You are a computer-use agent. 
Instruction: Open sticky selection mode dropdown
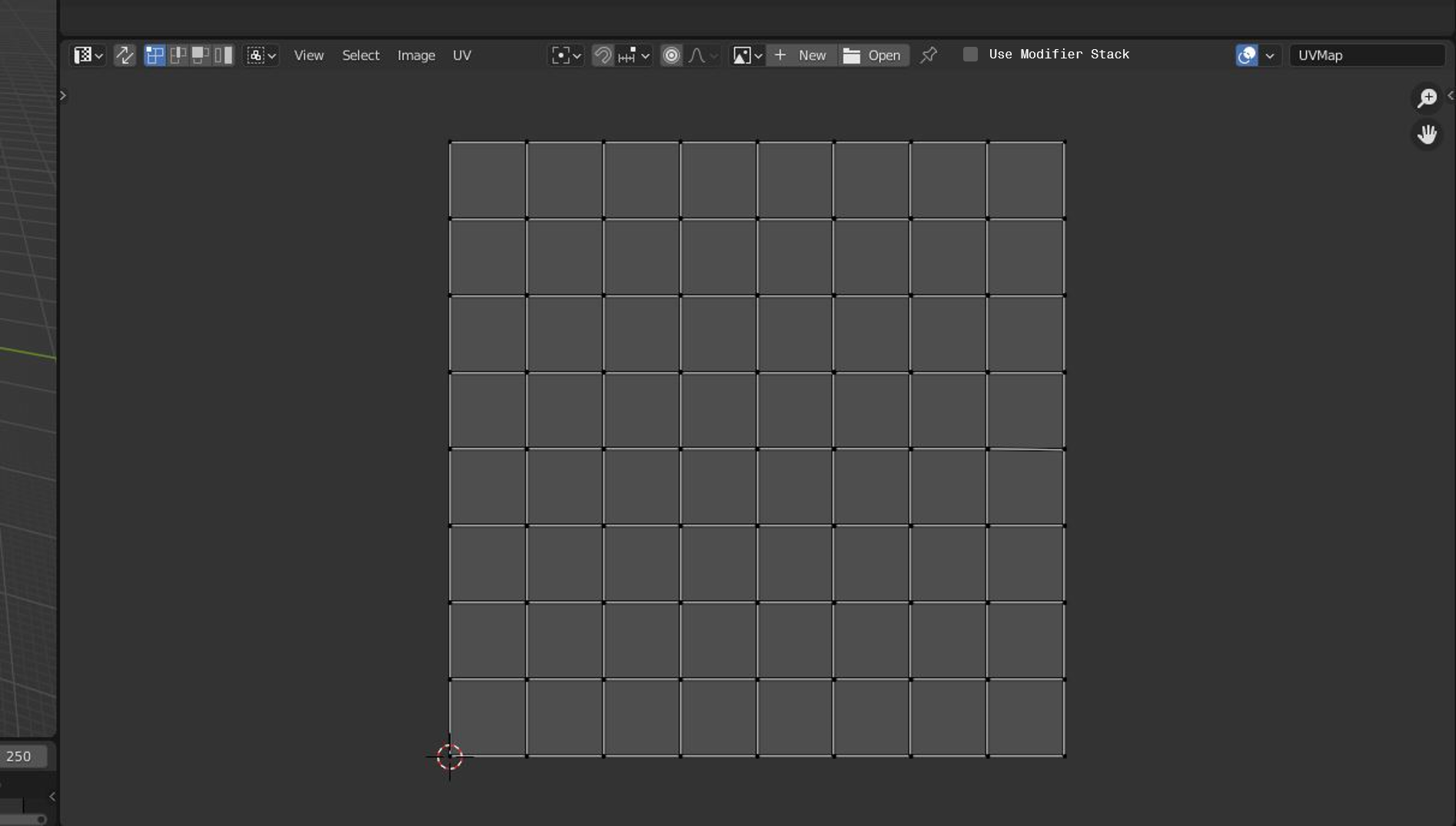261,55
